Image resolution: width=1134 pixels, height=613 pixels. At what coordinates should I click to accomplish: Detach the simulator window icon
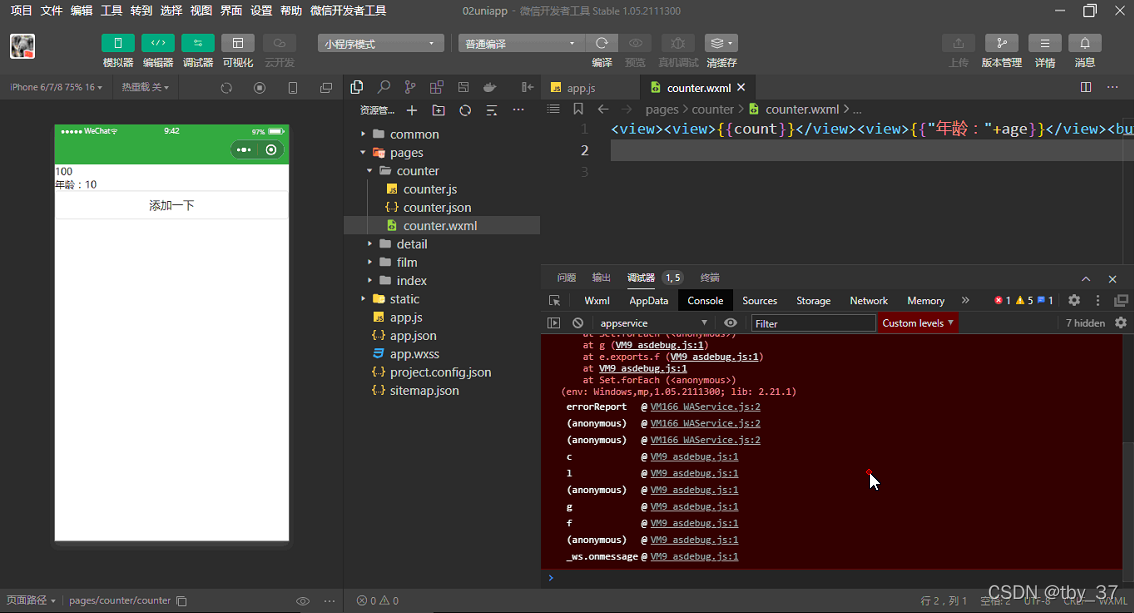coord(326,87)
